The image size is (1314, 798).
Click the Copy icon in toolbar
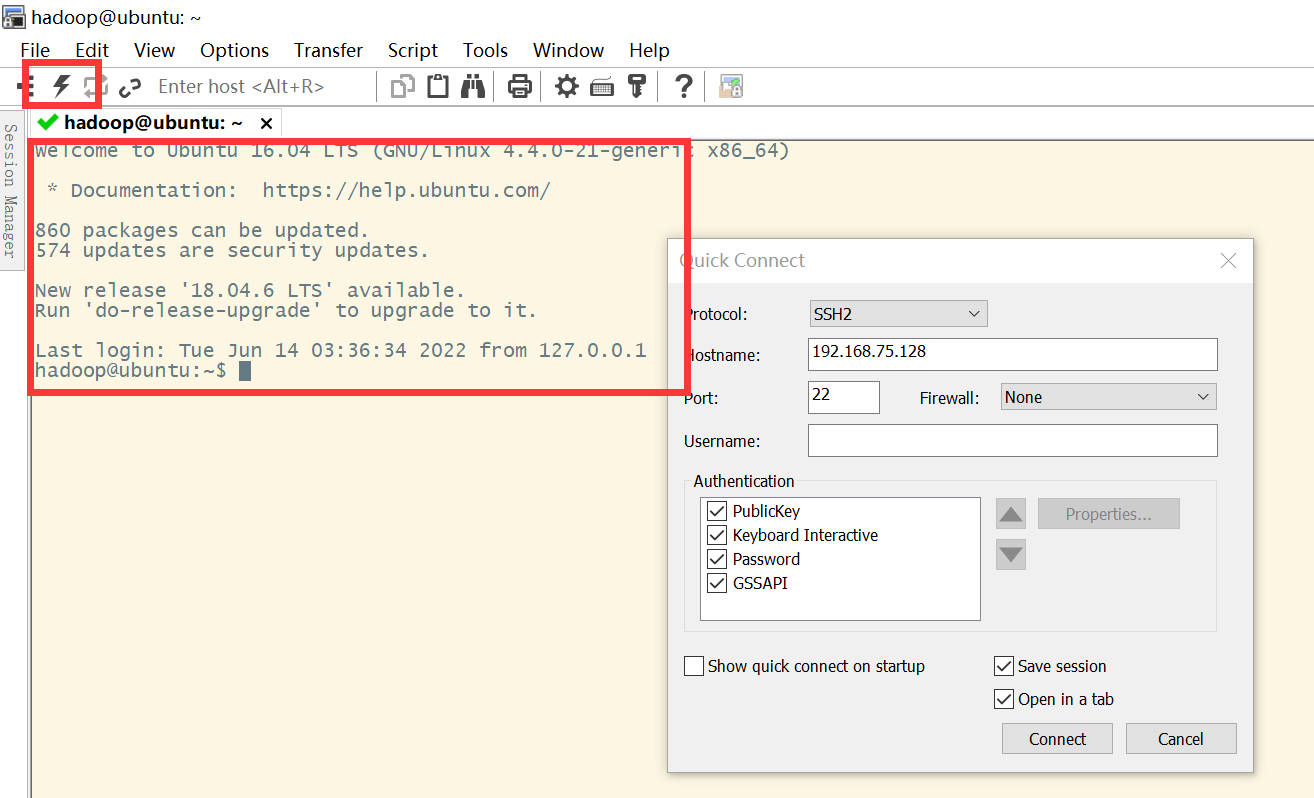point(403,87)
